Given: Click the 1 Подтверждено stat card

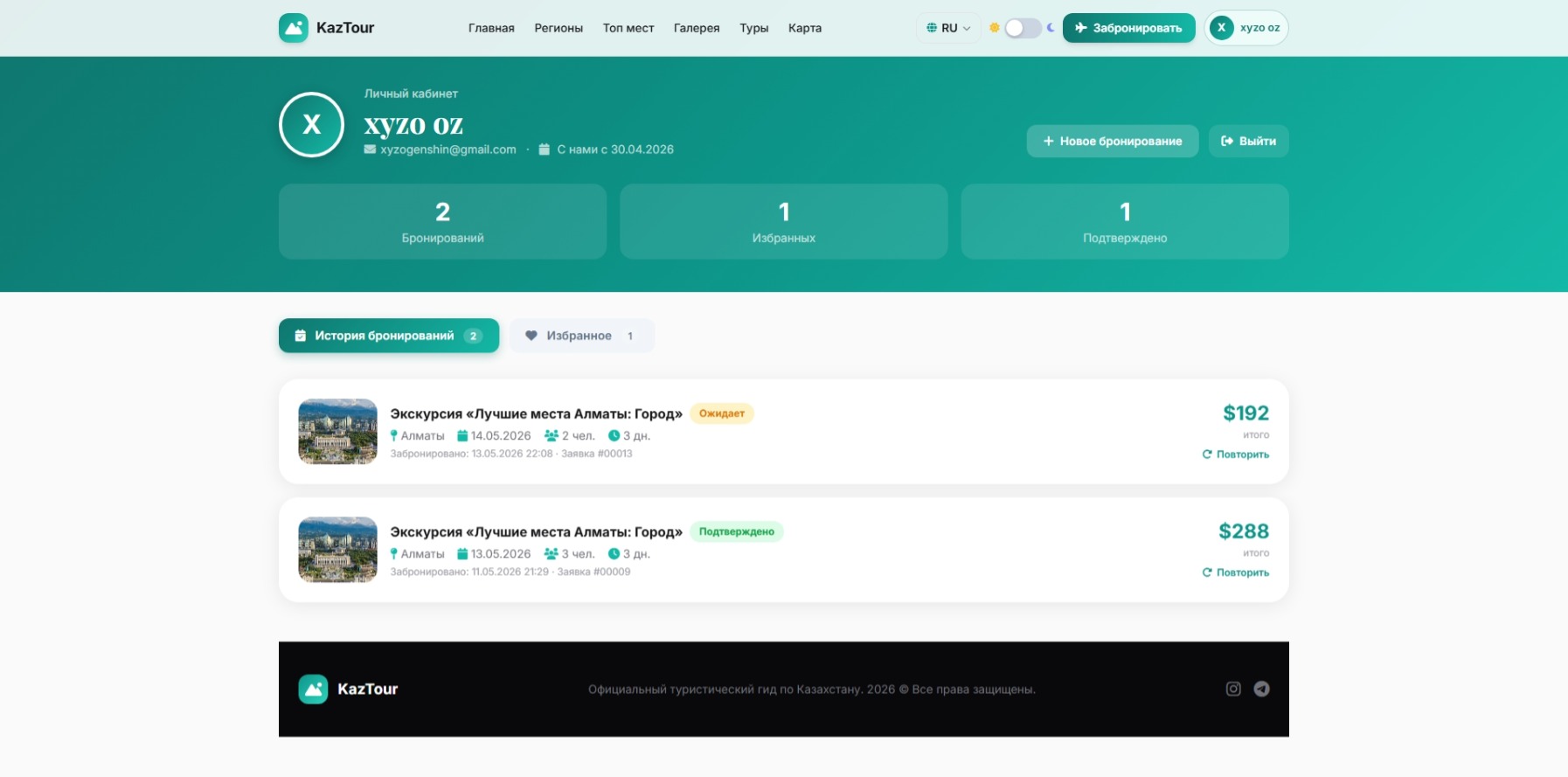Looking at the screenshot, I should tap(1125, 221).
